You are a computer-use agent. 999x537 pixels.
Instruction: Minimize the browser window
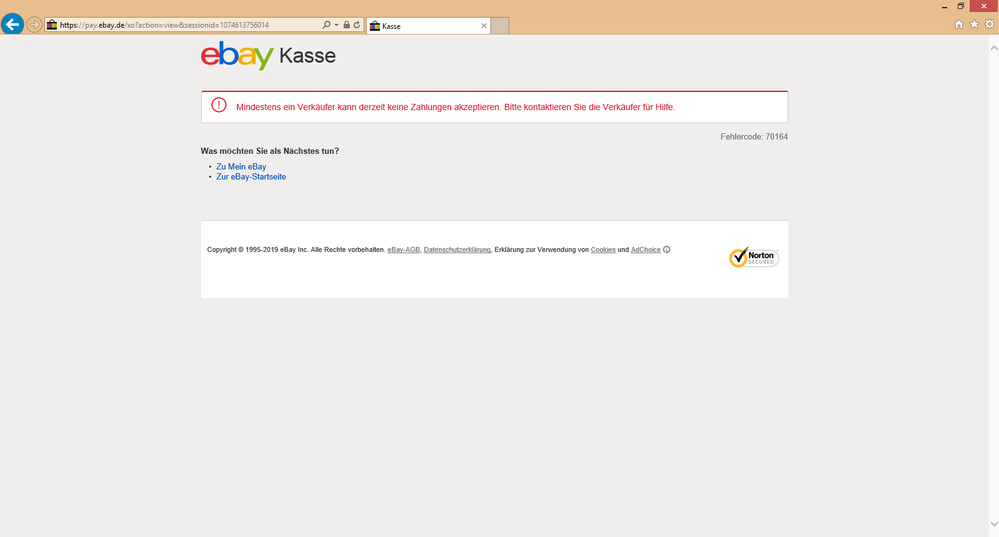pos(944,6)
